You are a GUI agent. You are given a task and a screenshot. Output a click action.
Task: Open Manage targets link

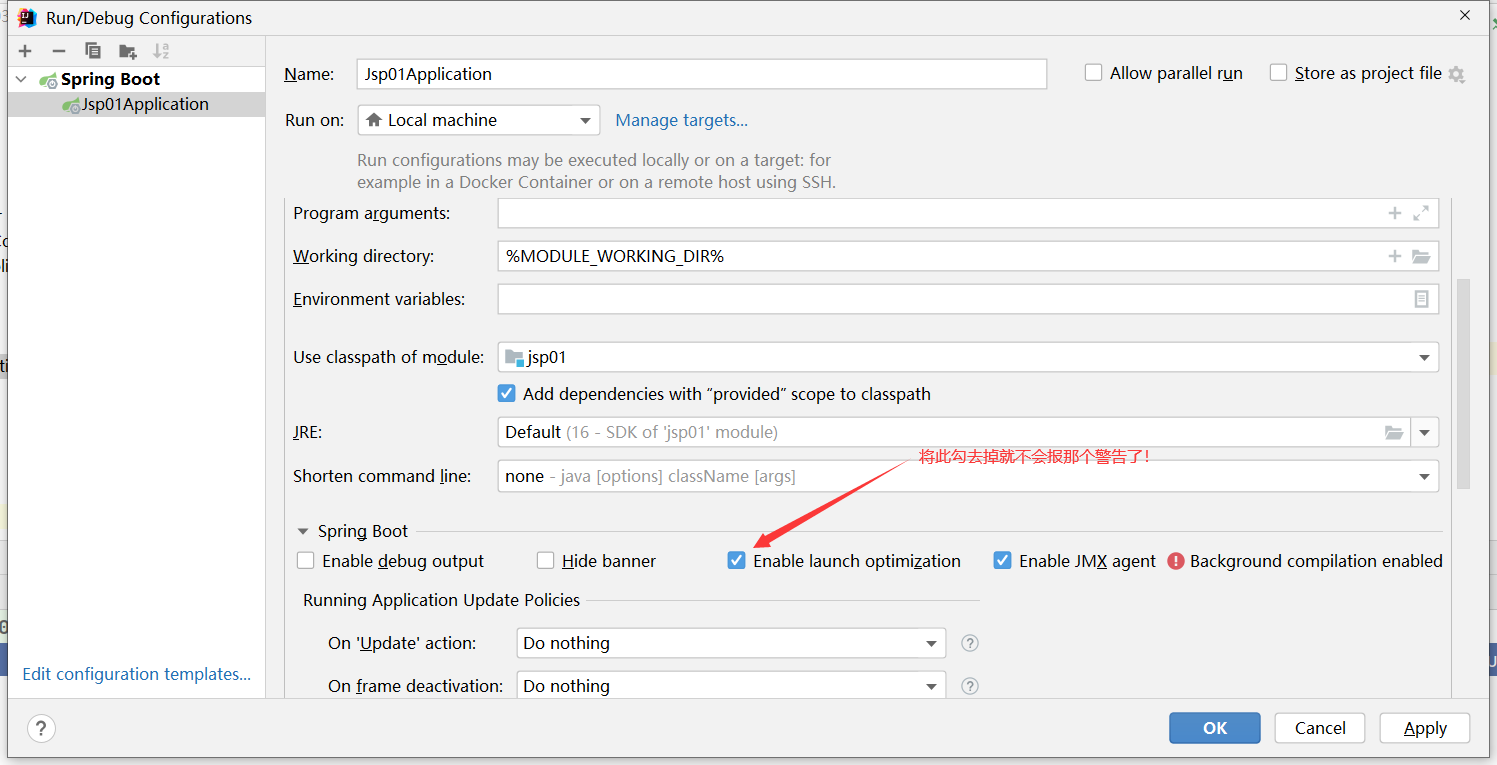681,120
